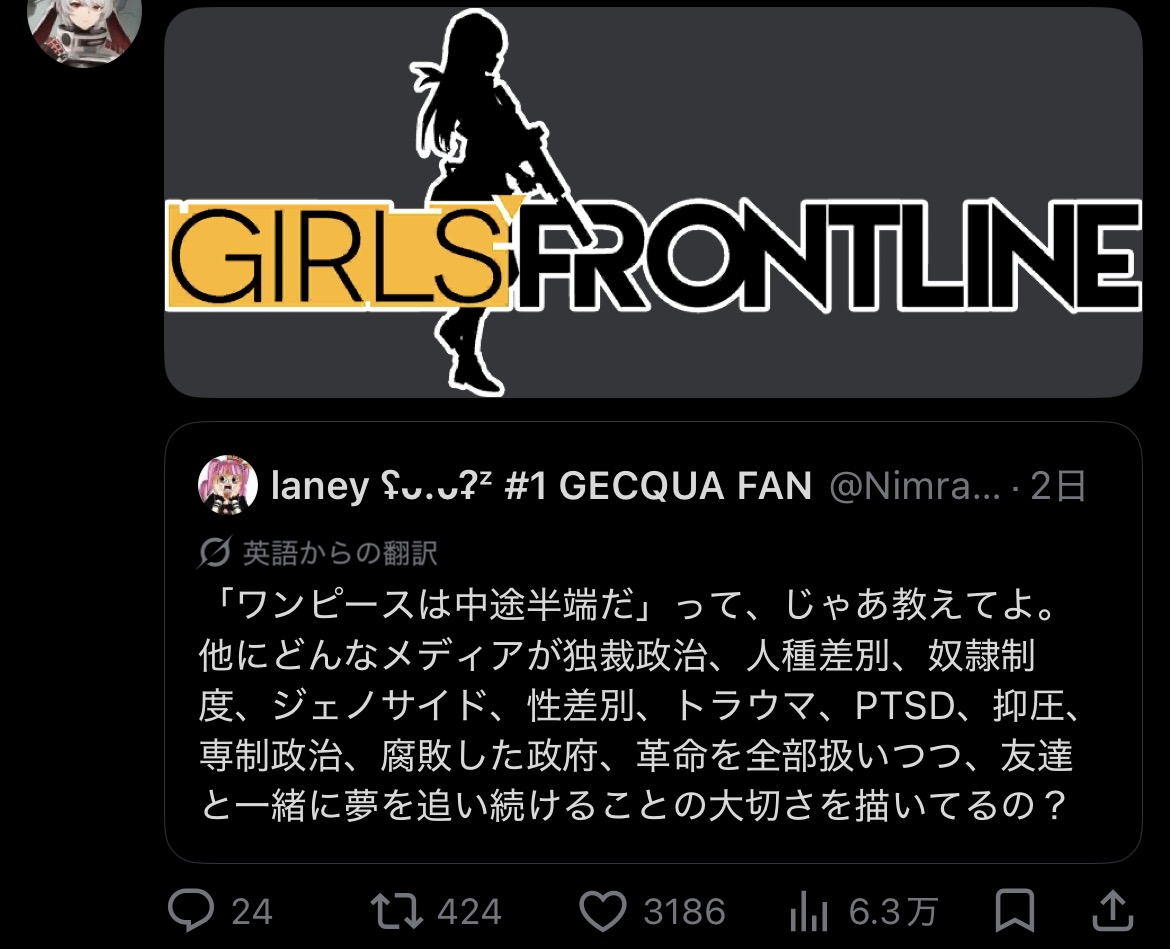
Task: Open the poster's profile avatar
Action: [x=84, y=28]
